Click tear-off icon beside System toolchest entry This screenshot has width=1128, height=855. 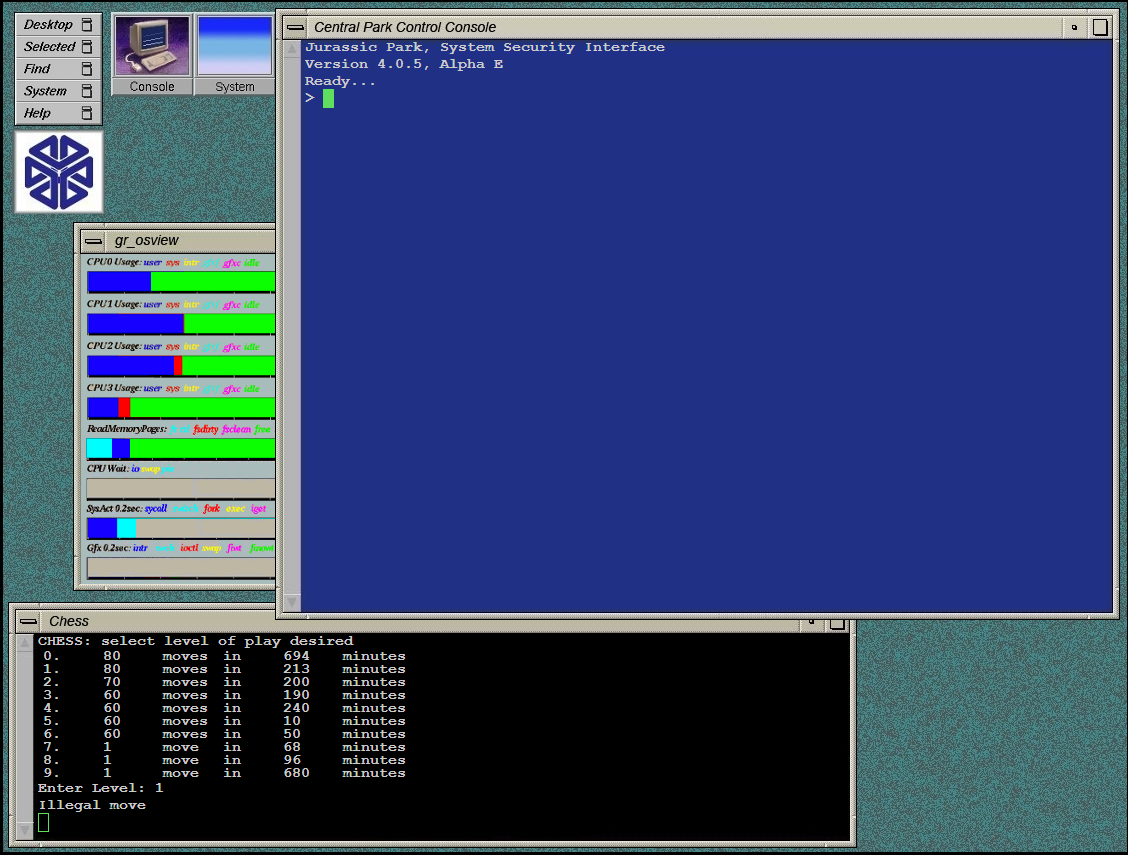tap(87, 91)
